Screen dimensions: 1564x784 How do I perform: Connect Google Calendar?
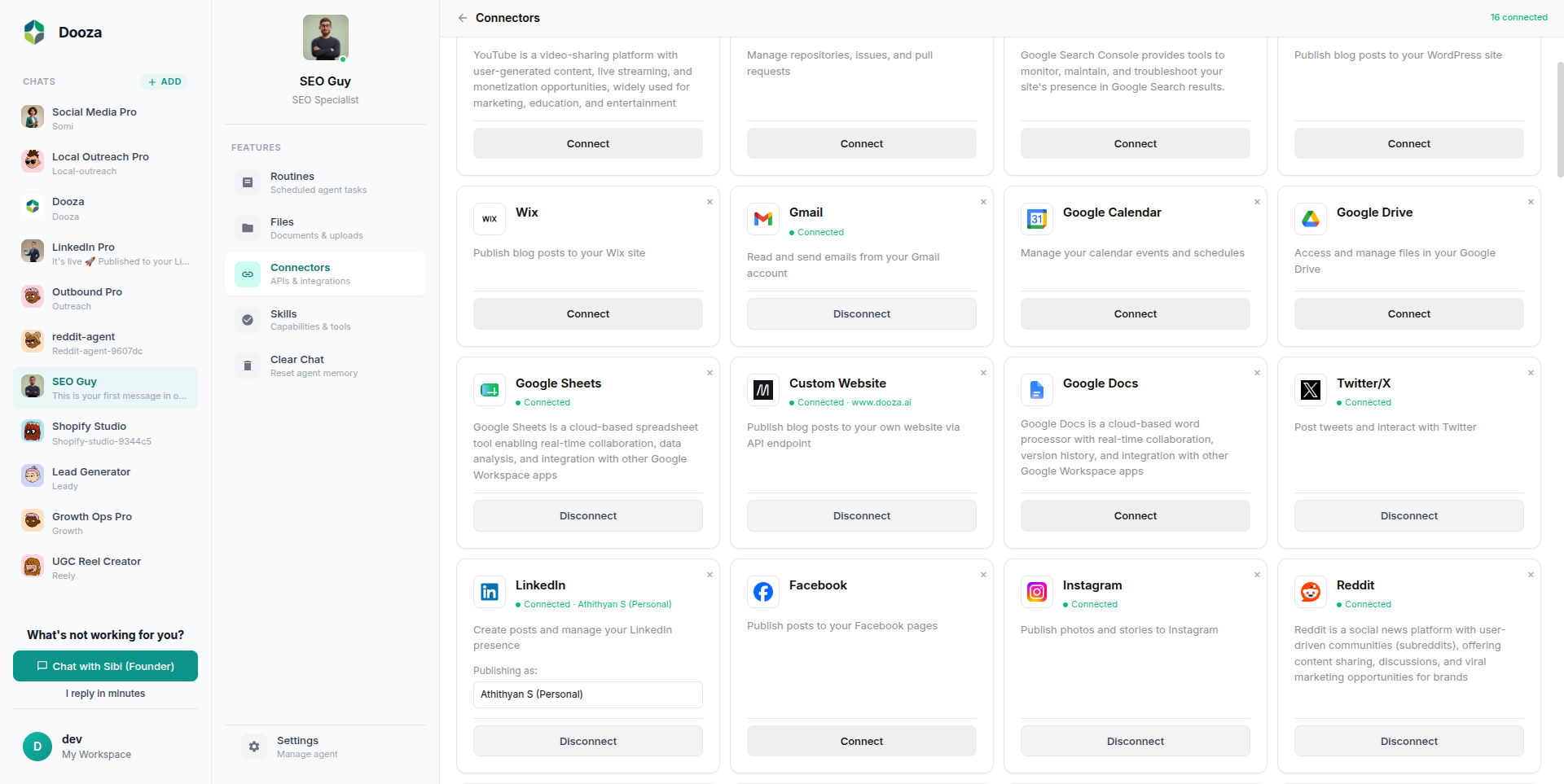point(1136,313)
